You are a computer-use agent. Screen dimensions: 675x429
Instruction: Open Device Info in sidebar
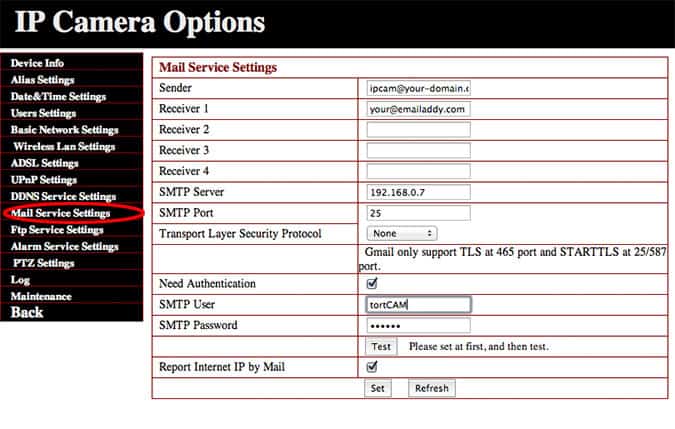pos(37,63)
